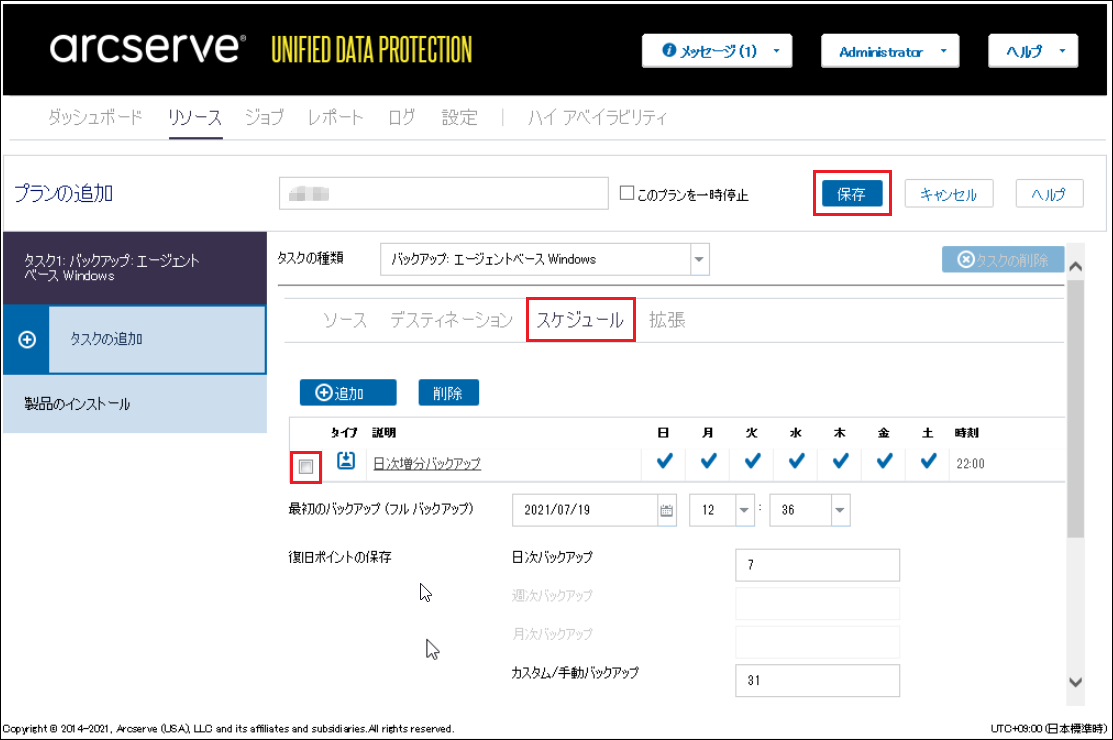Switch to the デスティネーション tab
The width and height of the screenshot is (1113, 740).
pyautogui.click(x=451, y=320)
